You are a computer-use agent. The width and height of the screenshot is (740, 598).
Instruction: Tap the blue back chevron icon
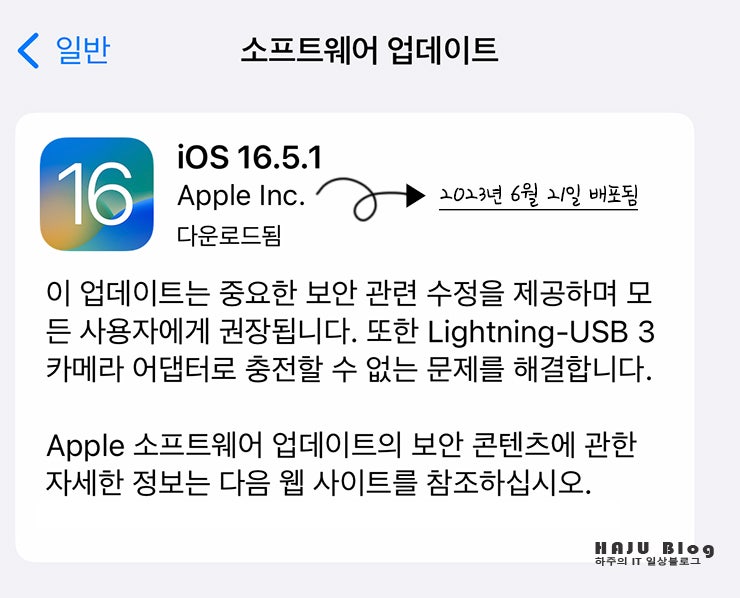28,51
